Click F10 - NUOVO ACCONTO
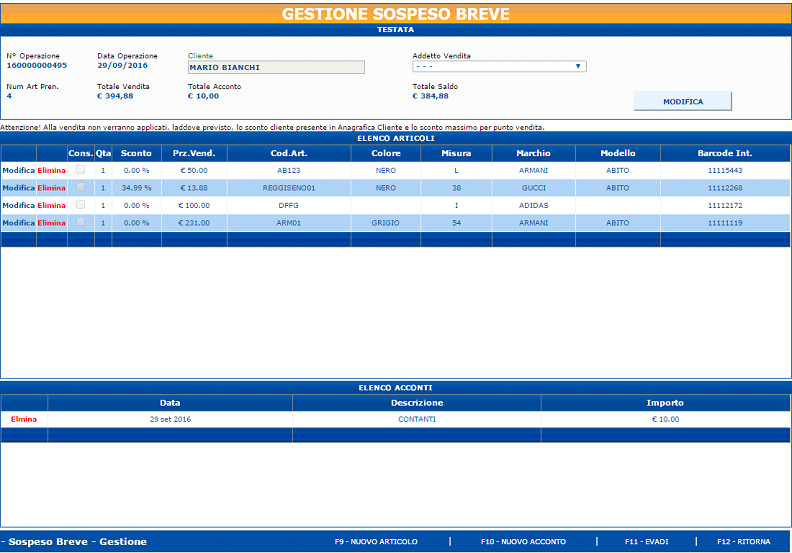This screenshot has width=792, height=553. [523, 541]
